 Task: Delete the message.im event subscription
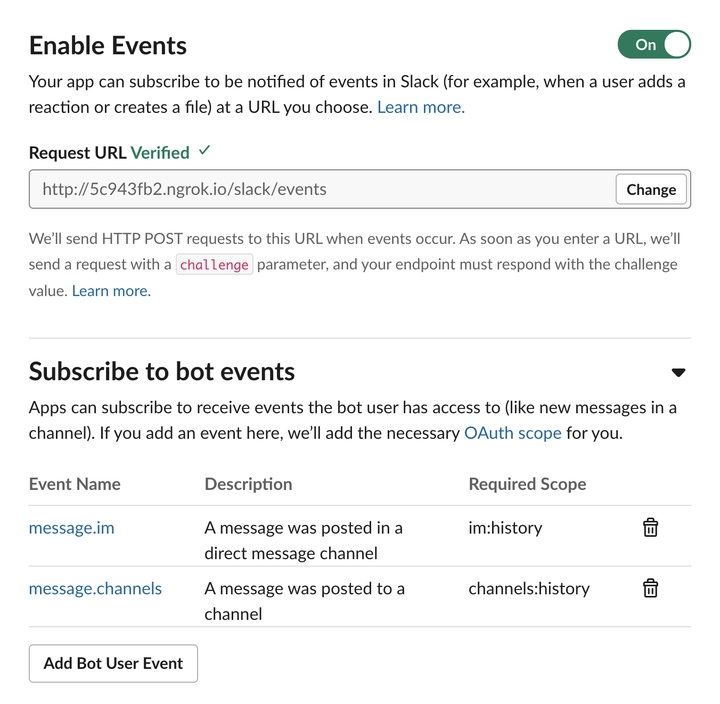[x=650, y=528]
